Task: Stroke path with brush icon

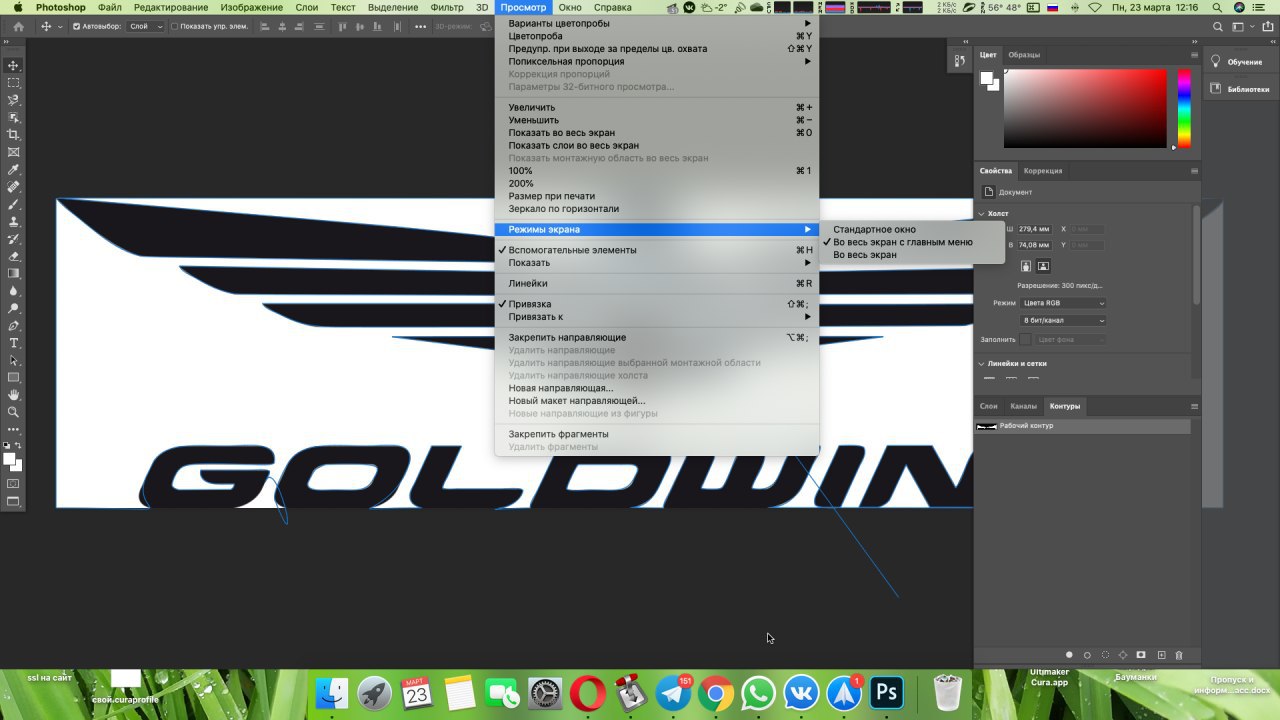Action: tap(1087, 655)
